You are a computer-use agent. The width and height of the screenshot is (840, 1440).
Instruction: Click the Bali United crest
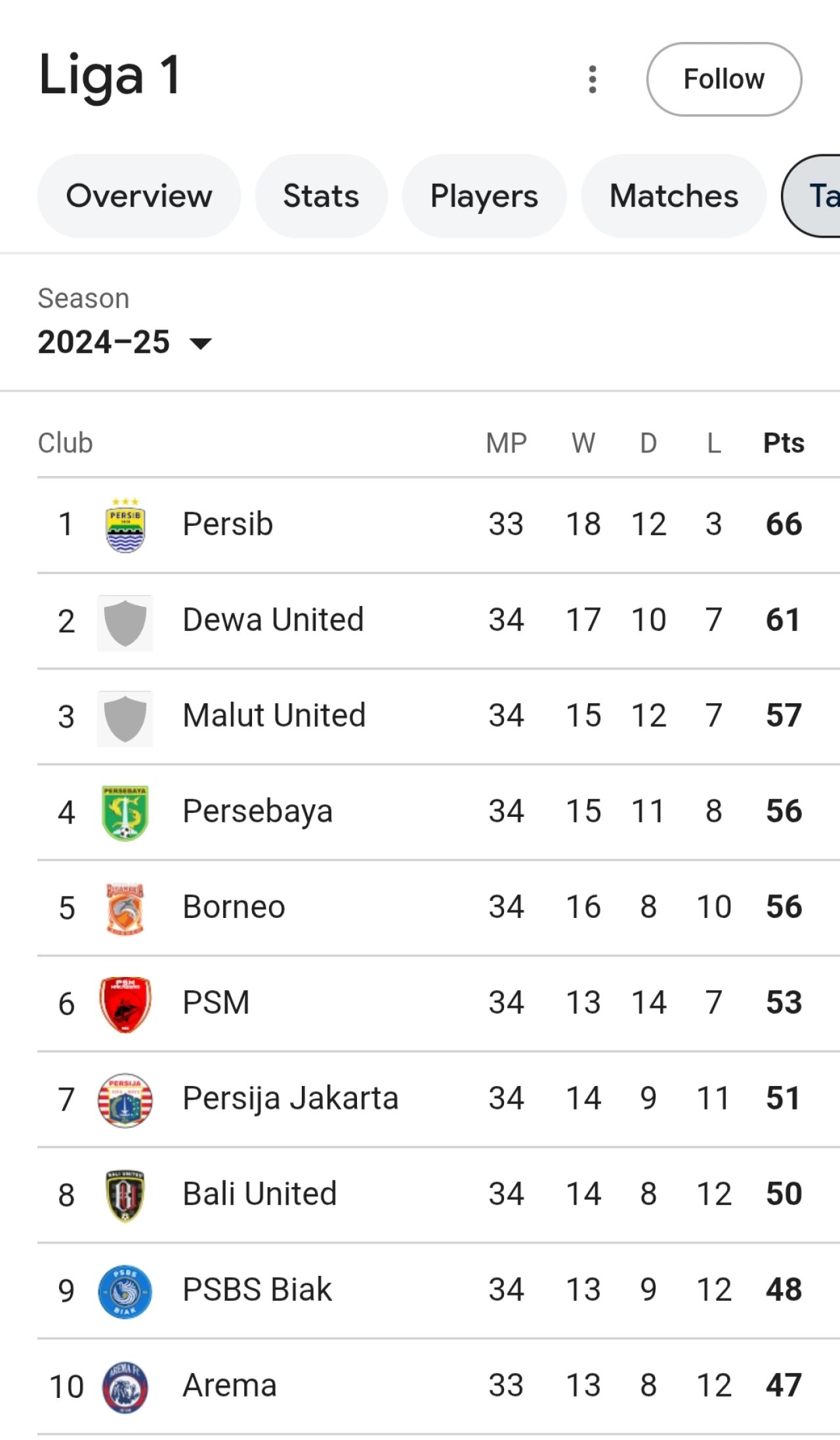pyautogui.click(x=125, y=1196)
